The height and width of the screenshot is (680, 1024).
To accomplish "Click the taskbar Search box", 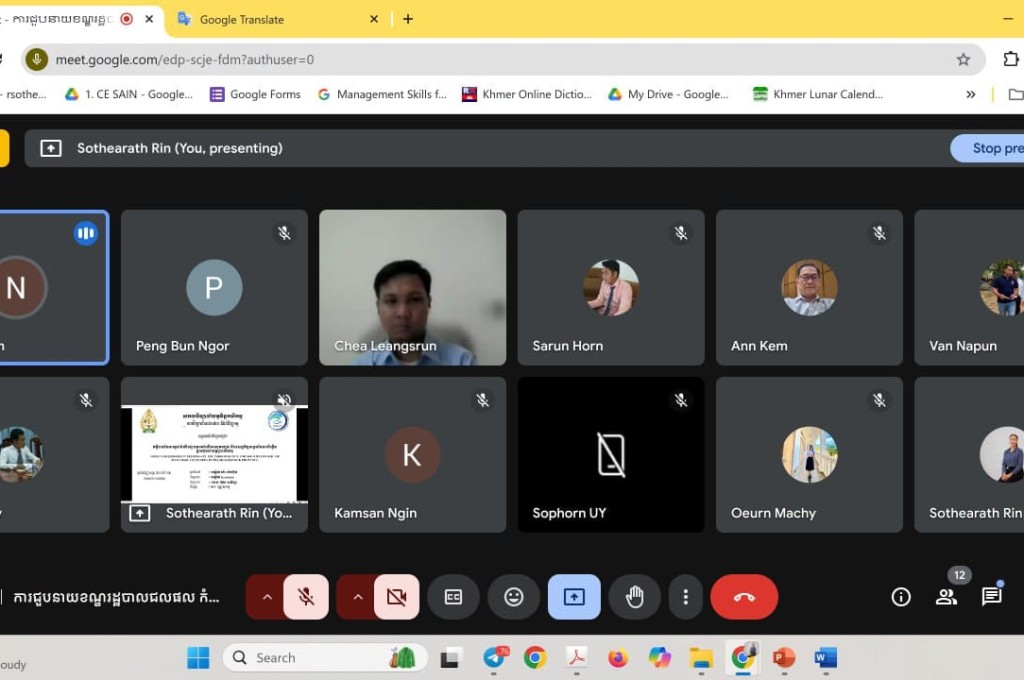I will click(325, 658).
